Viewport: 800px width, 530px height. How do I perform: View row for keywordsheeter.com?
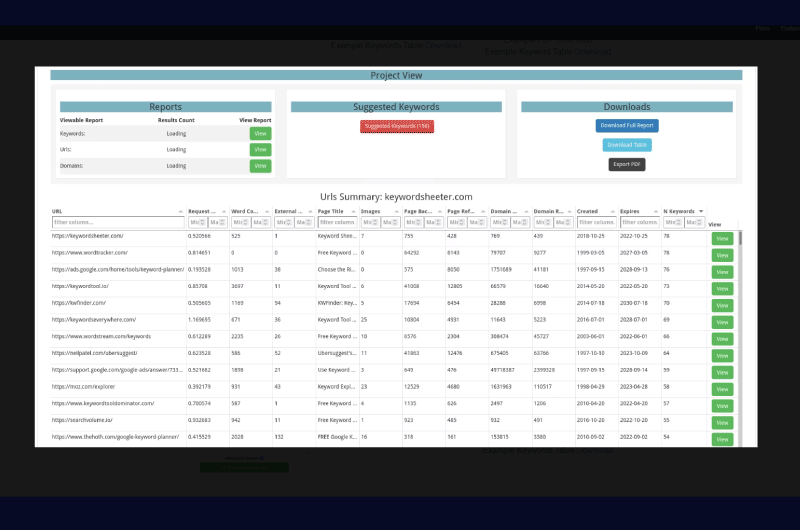pos(722,239)
